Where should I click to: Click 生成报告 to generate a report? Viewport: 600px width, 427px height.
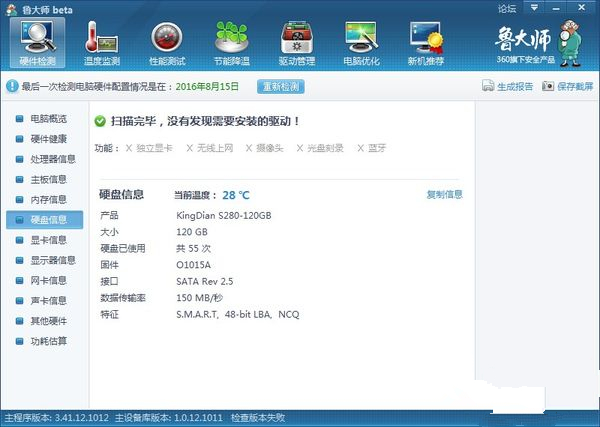[507, 86]
